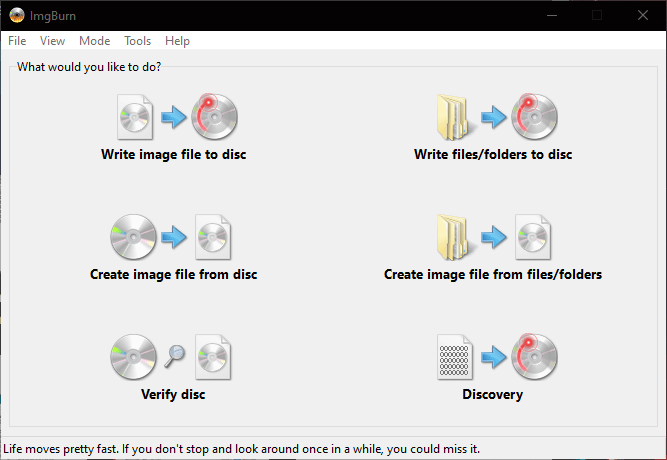
Task: Click the 'Write image file to disc' label
Action: point(174,154)
